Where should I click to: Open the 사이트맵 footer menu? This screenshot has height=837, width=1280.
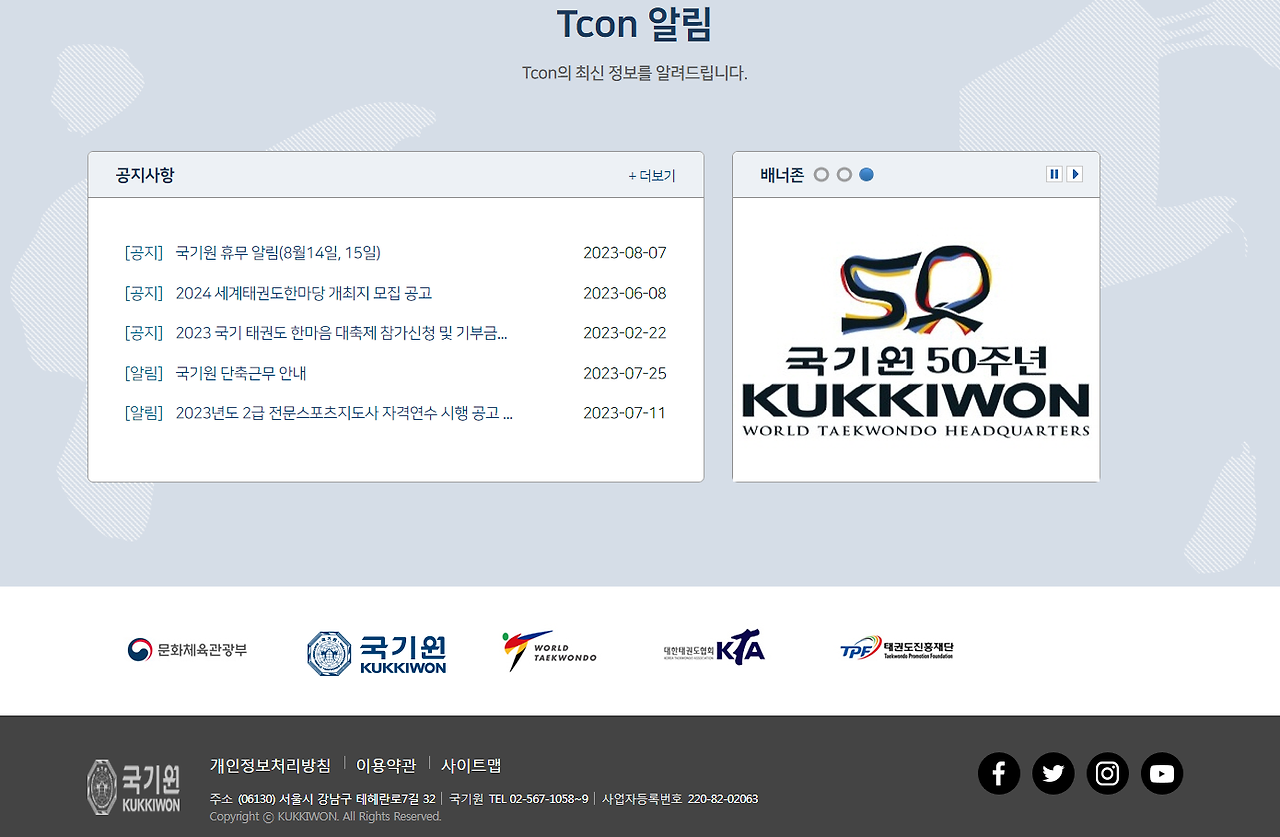(471, 765)
